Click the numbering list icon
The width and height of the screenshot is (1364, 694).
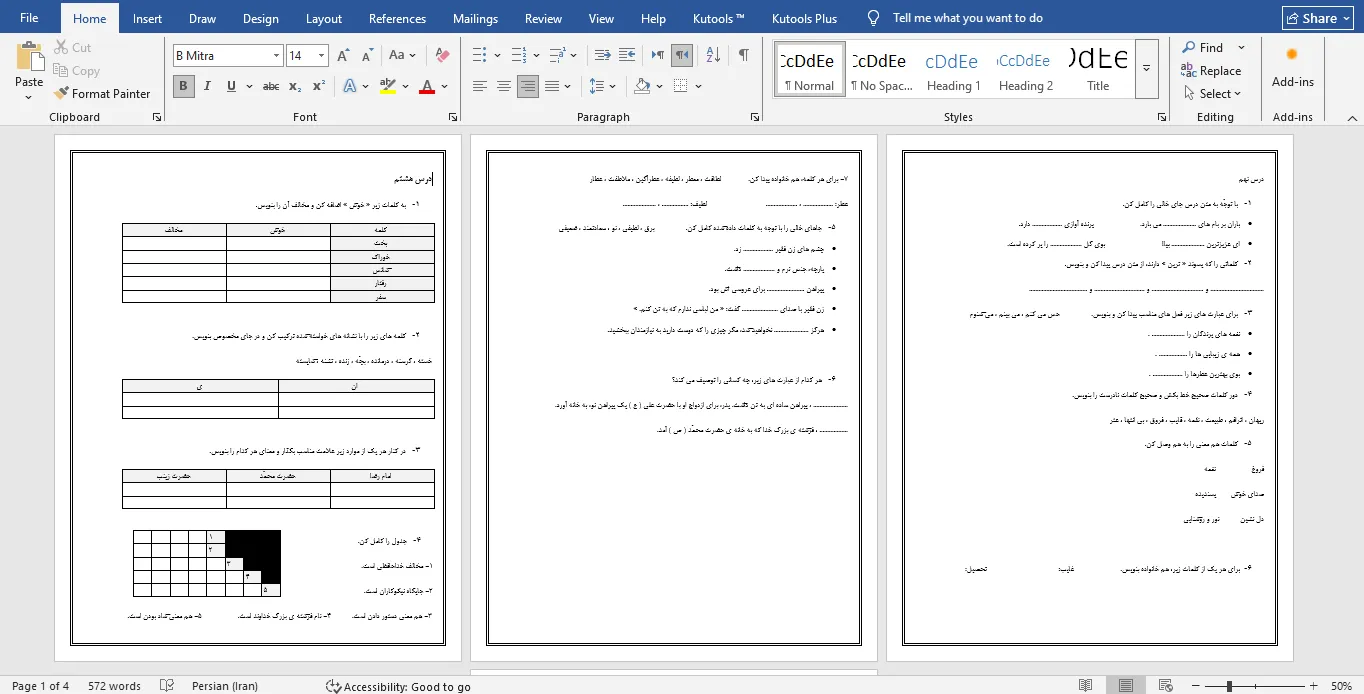[519, 56]
